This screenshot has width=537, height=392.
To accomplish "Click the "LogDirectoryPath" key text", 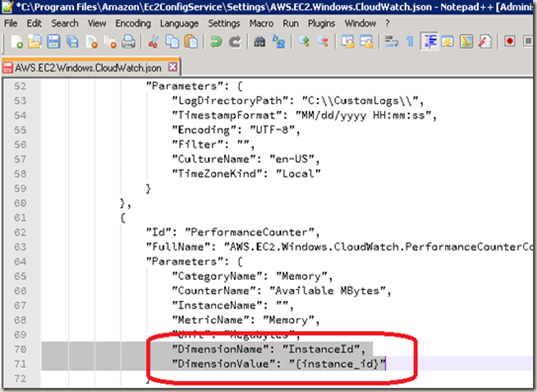I will pyautogui.click(x=230, y=101).
